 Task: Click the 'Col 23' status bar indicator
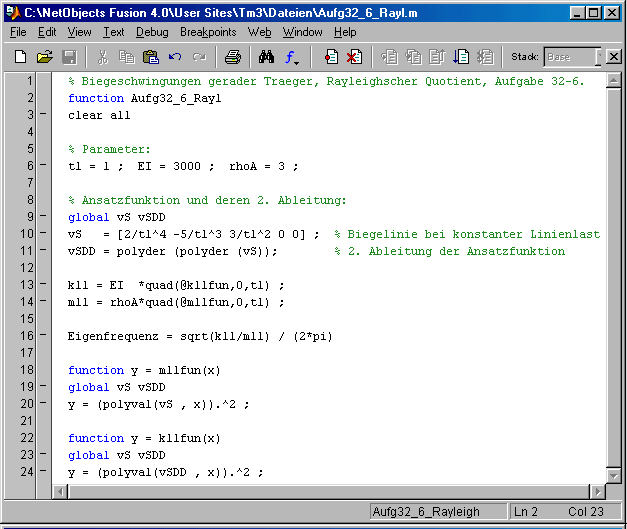[x=586, y=512]
